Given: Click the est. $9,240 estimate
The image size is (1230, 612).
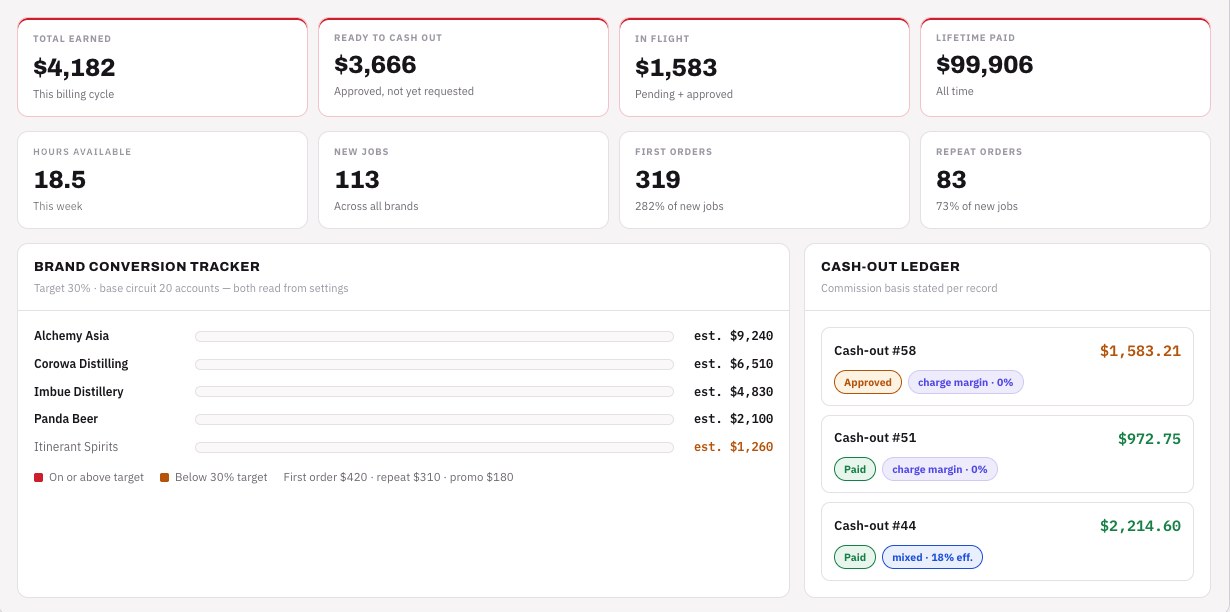Looking at the screenshot, I should (733, 337).
